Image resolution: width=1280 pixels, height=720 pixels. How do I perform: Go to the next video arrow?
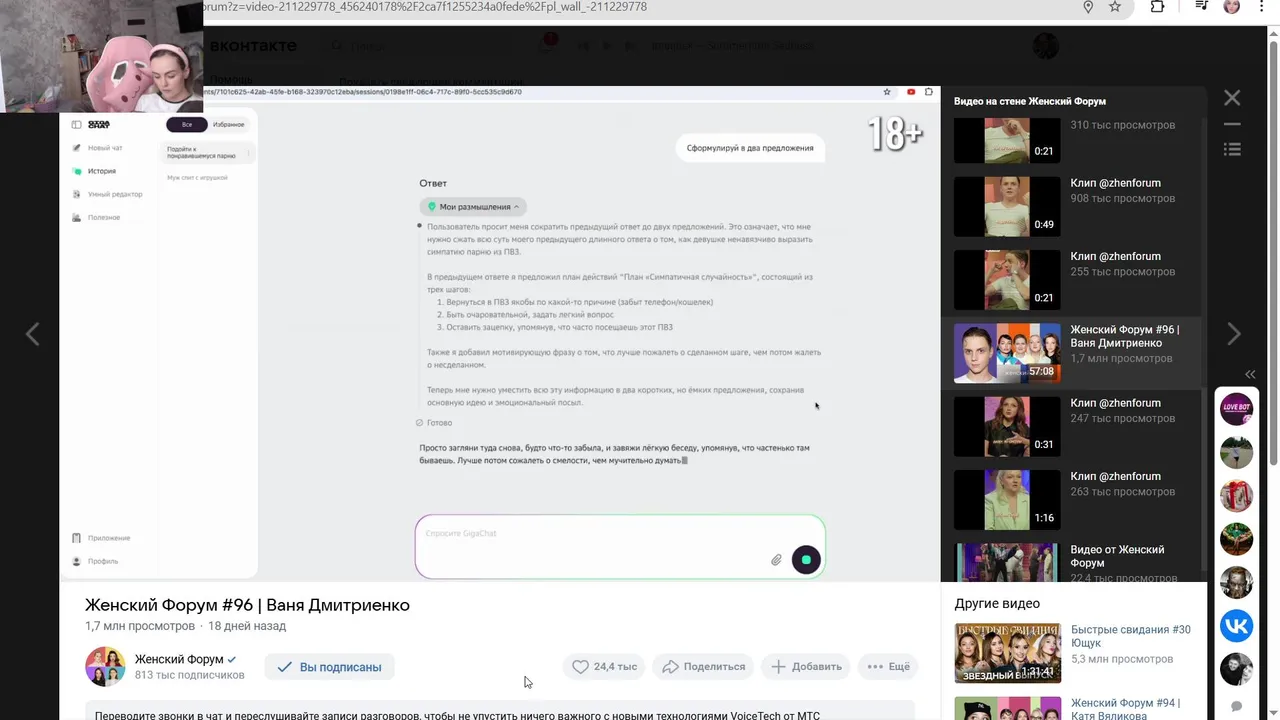1234,334
